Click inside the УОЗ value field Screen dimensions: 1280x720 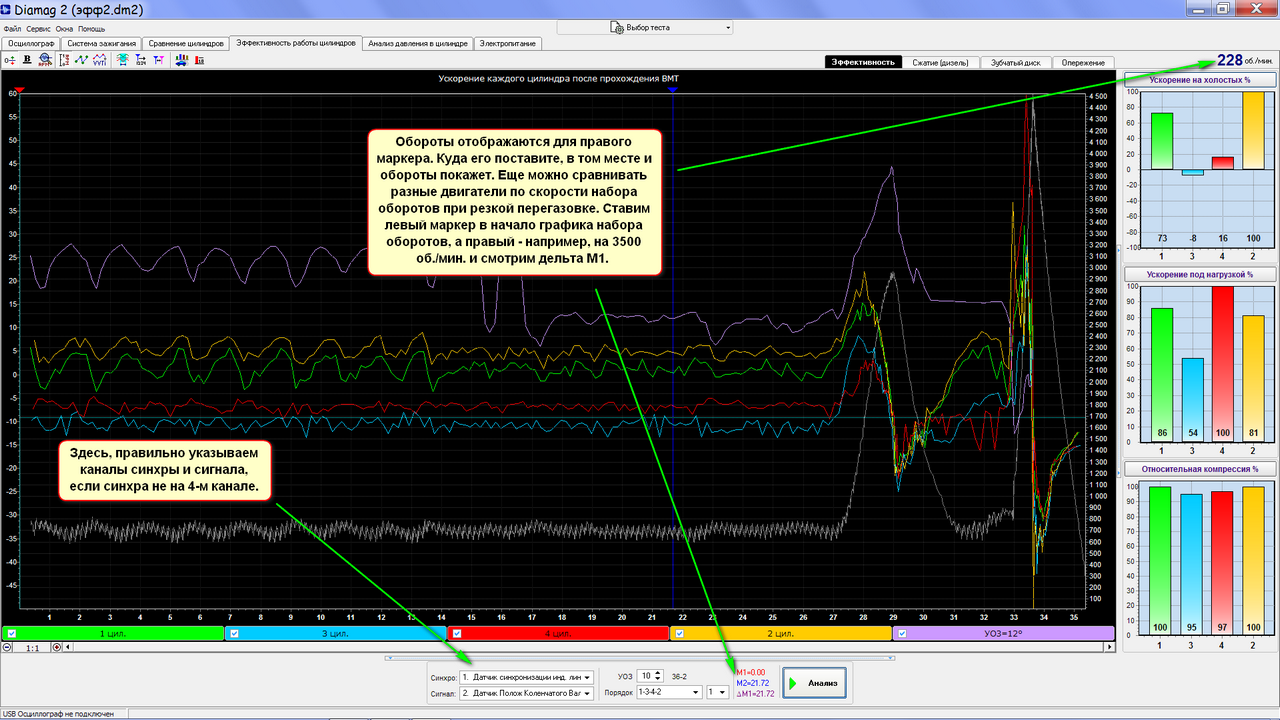(645, 676)
